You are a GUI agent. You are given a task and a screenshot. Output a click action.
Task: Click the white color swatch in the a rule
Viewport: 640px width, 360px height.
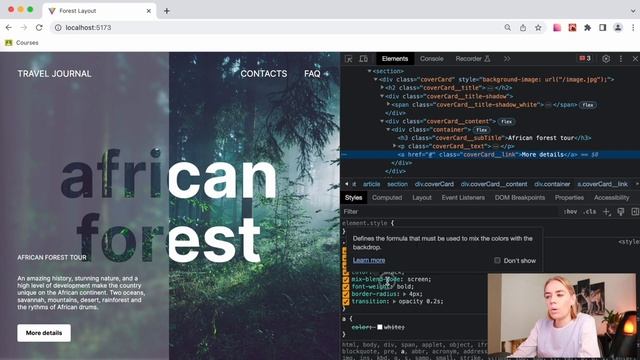click(x=380, y=327)
